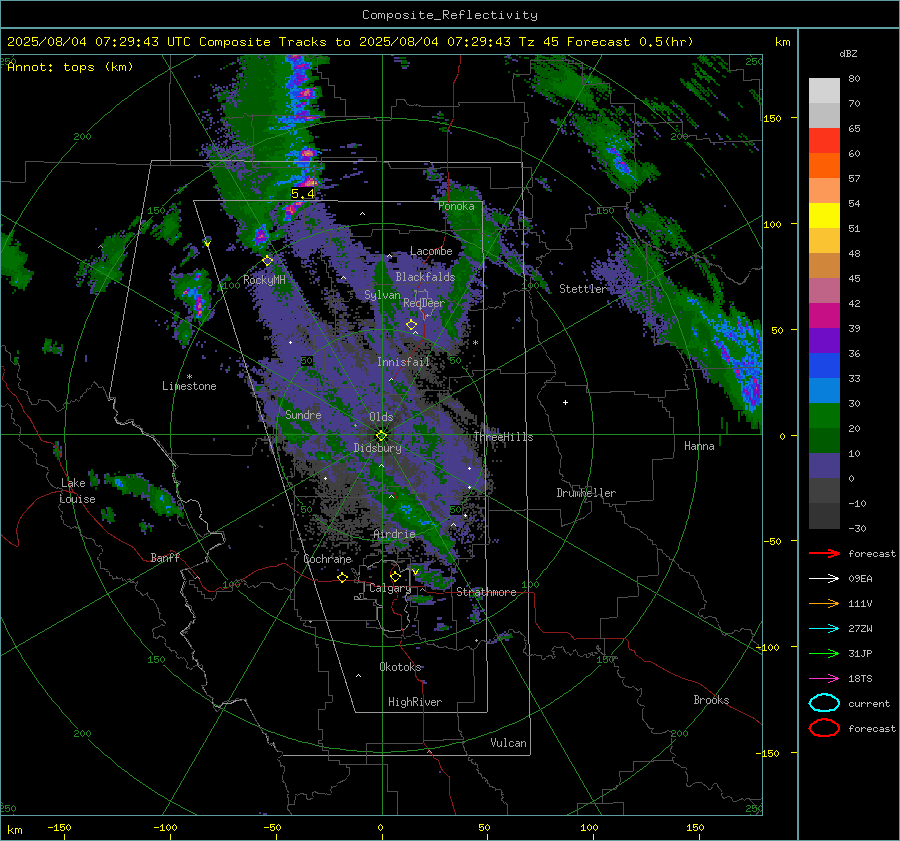900x841 pixels.
Task: Click the red forecast arrow in legend
Action: tap(824, 553)
